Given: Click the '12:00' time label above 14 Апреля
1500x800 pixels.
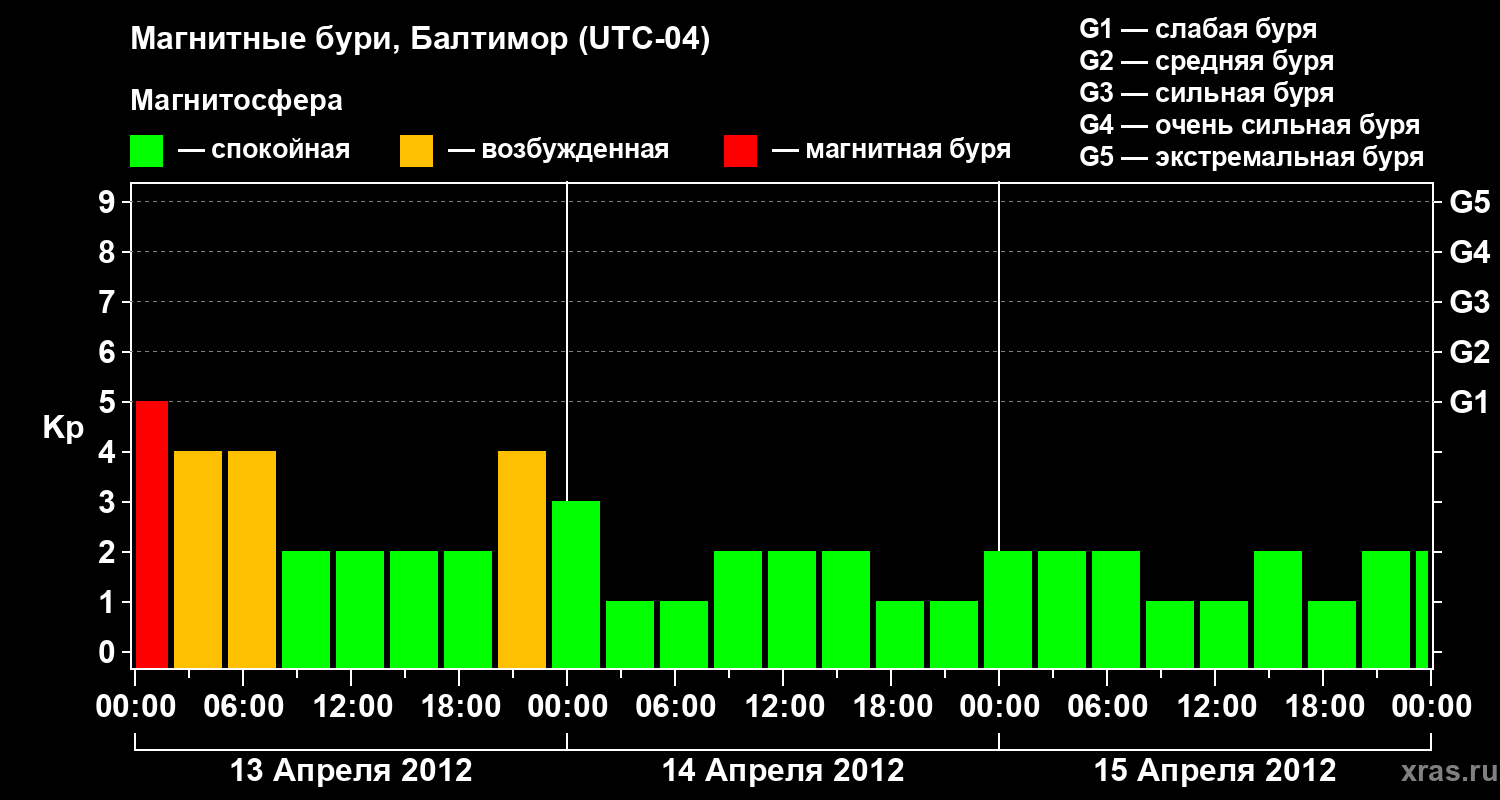Looking at the screenshot, I should [783, 707].
